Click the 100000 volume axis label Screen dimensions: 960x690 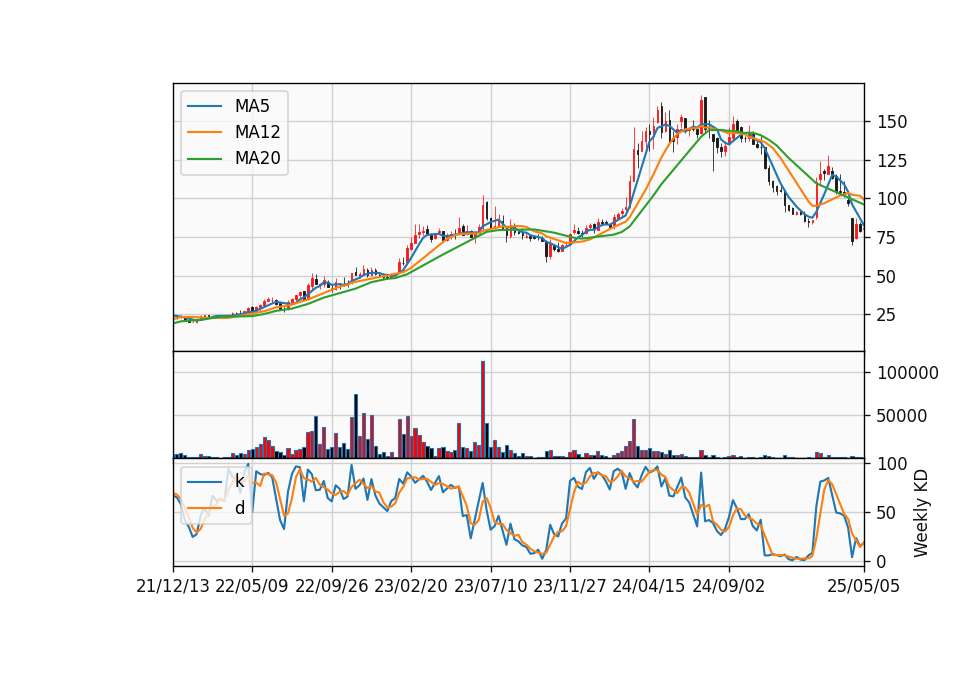[908, 373]
